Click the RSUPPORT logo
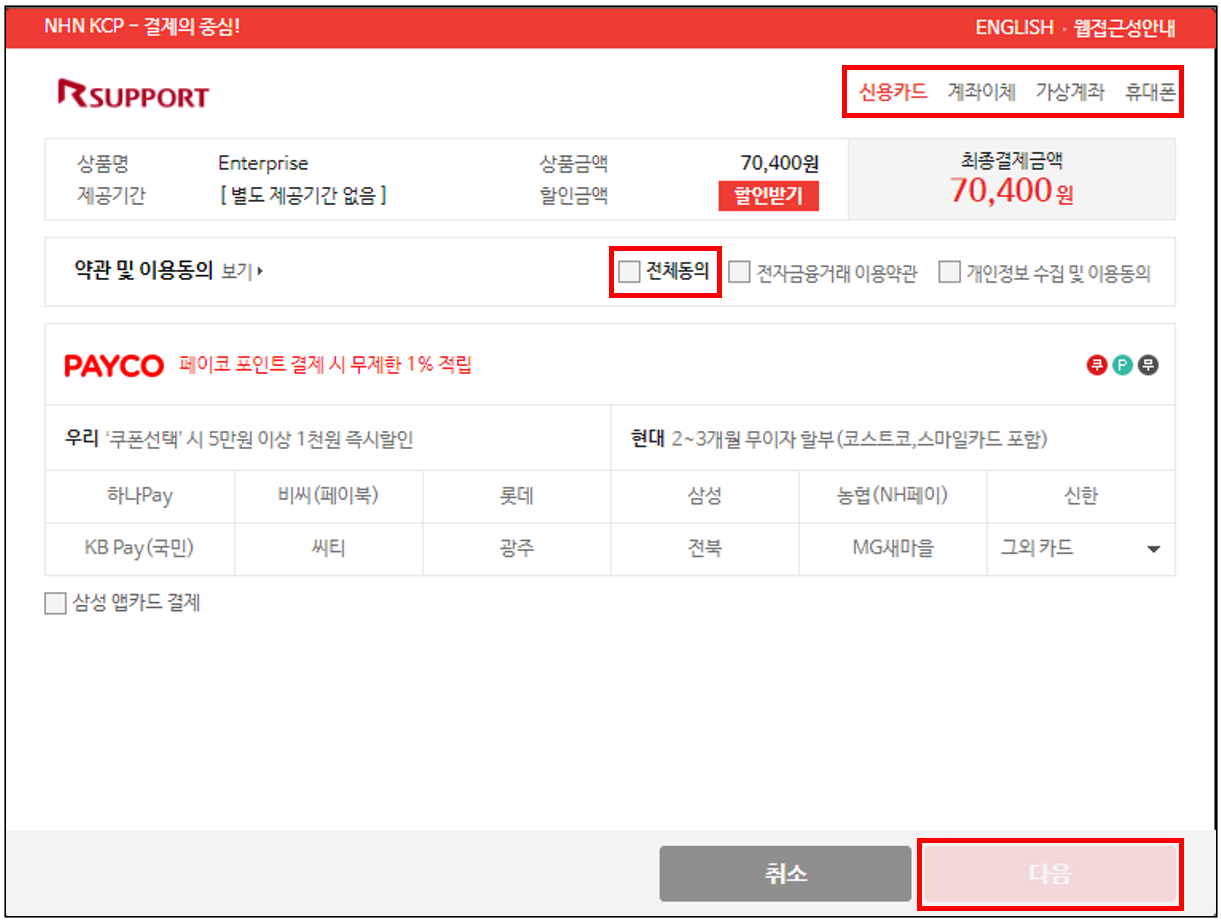Screen dimensions: 1221x924 pyautogui.click(x=133, y=95)
